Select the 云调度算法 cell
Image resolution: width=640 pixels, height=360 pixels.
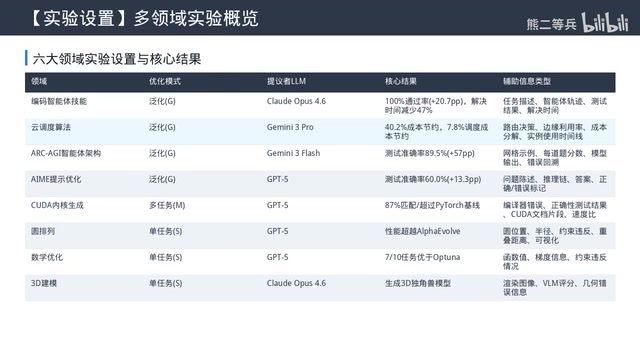[x=51, y=127]
